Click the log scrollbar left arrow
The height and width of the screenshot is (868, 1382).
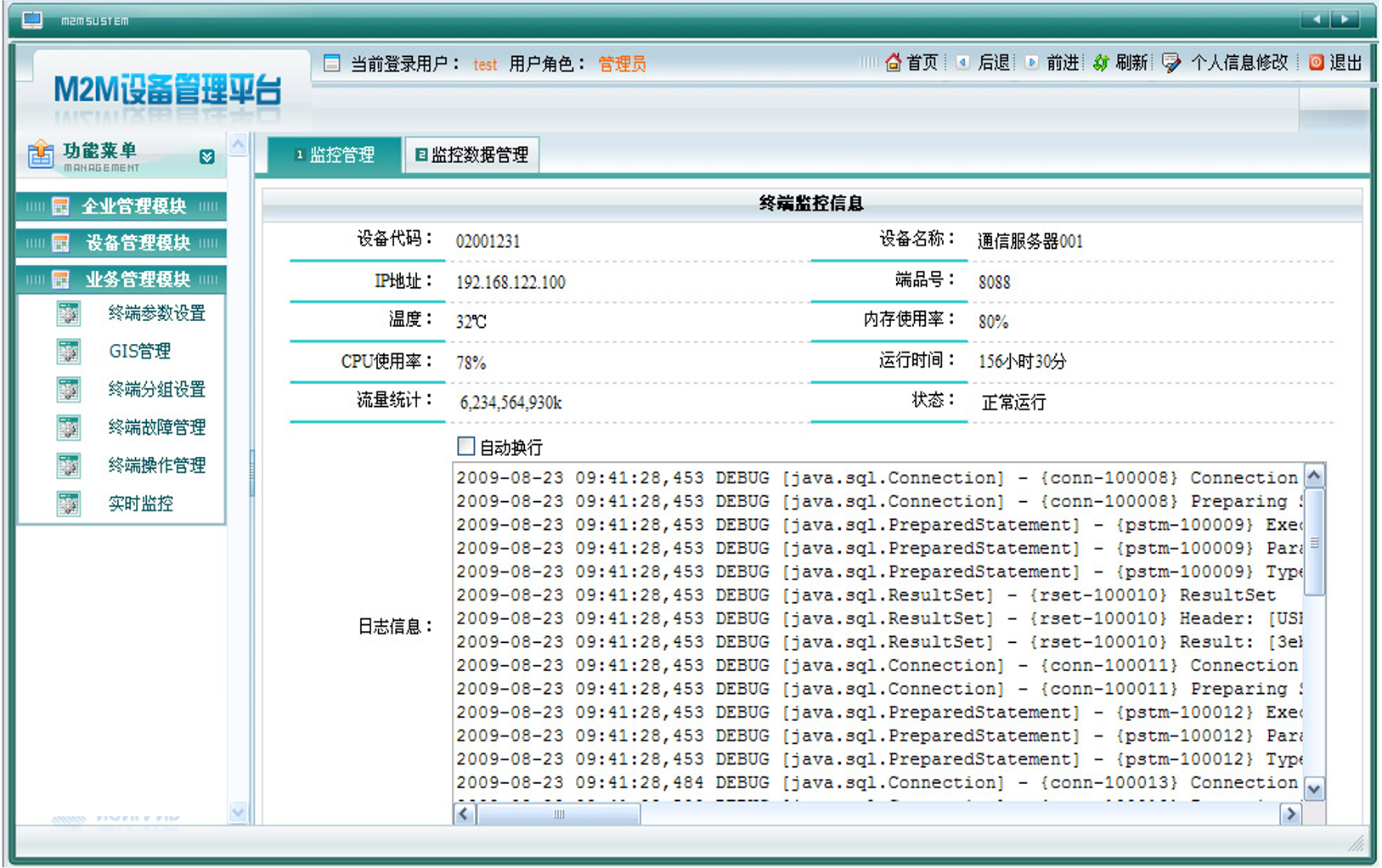[x=465, y=814]
